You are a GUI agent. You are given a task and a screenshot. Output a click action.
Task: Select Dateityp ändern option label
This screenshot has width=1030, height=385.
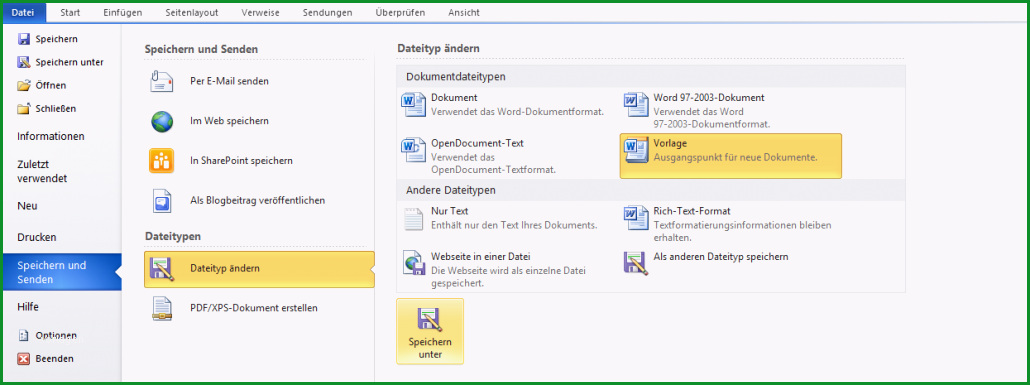[225, 269]
